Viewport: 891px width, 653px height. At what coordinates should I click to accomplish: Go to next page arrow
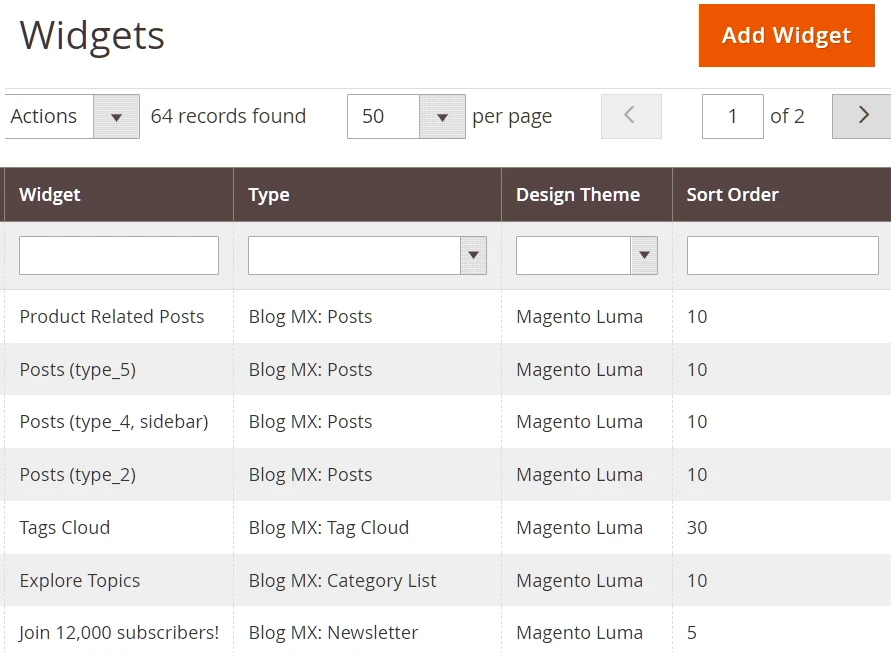[861, 116]
